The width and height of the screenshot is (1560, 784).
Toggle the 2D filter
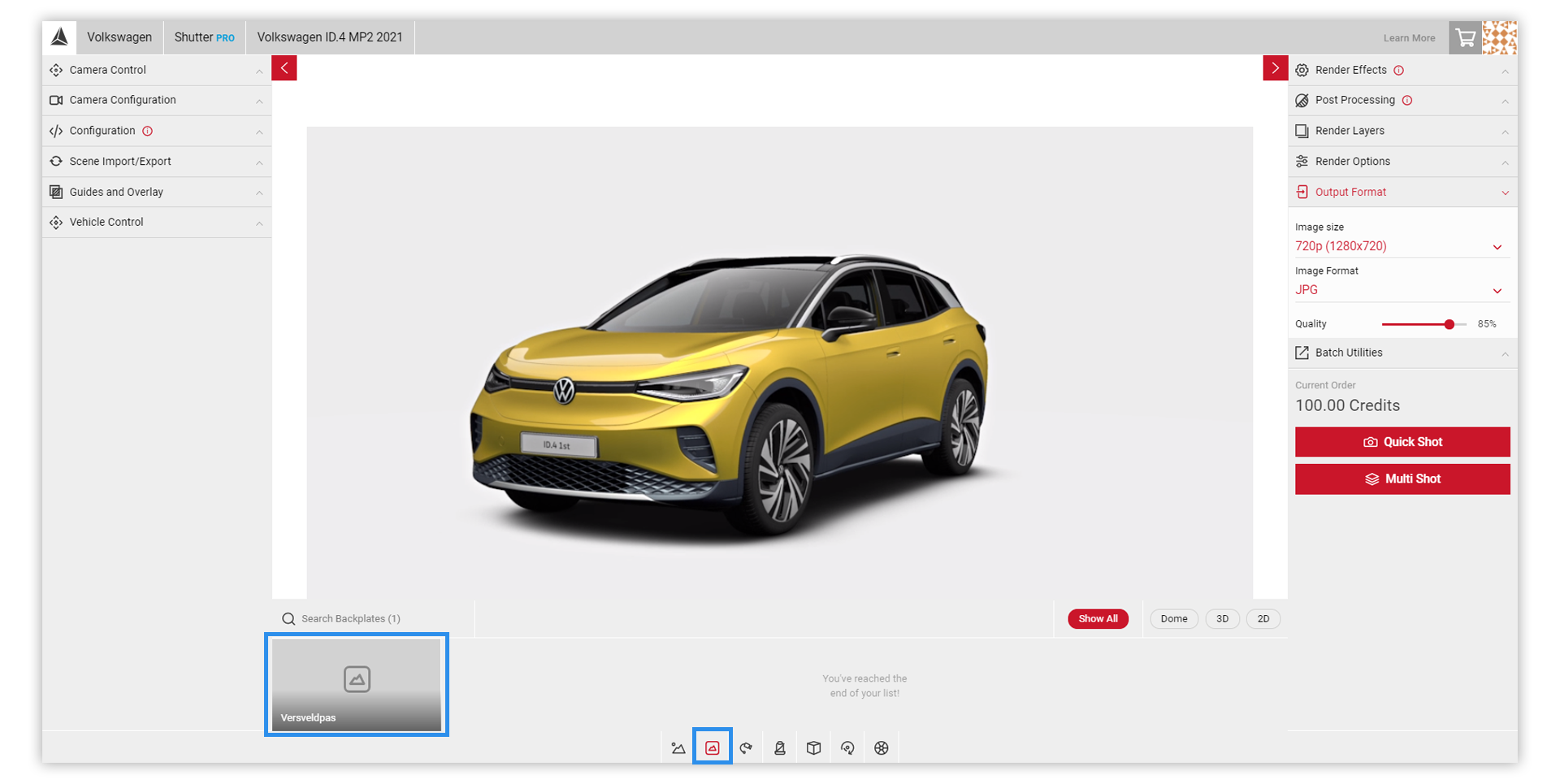tap(1263, 619)
